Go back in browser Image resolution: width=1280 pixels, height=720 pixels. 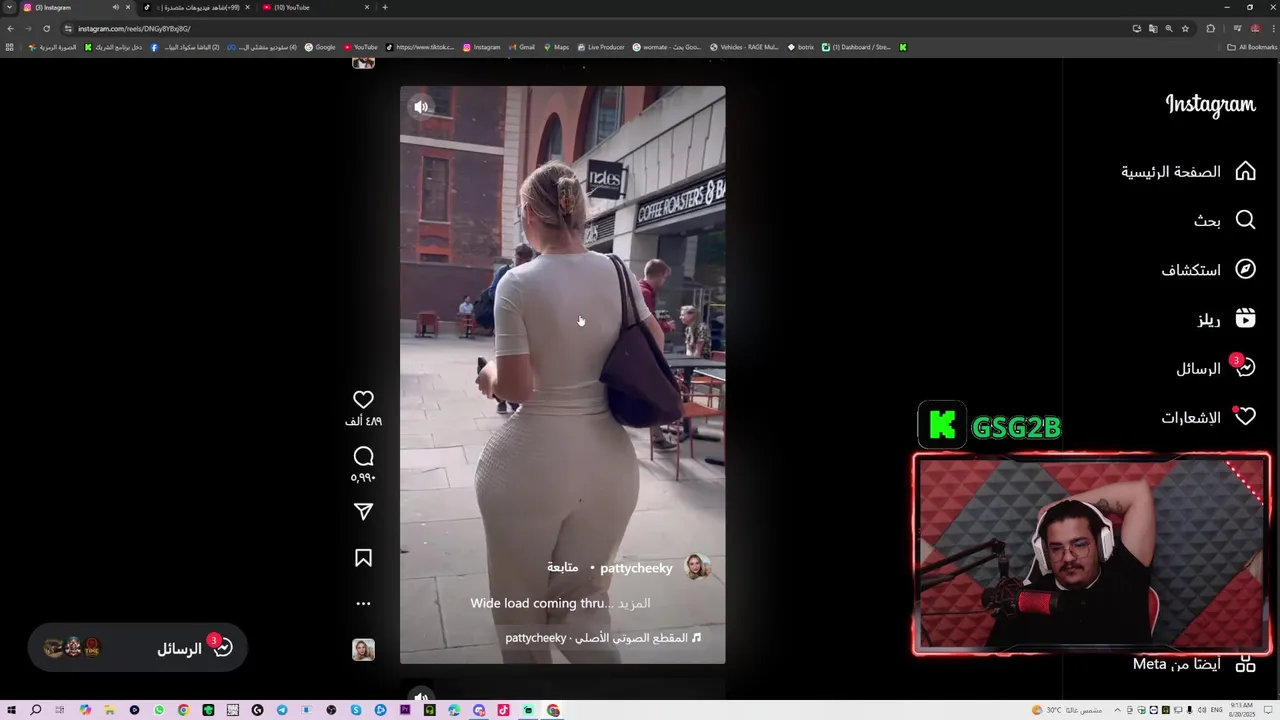[11, 29]
